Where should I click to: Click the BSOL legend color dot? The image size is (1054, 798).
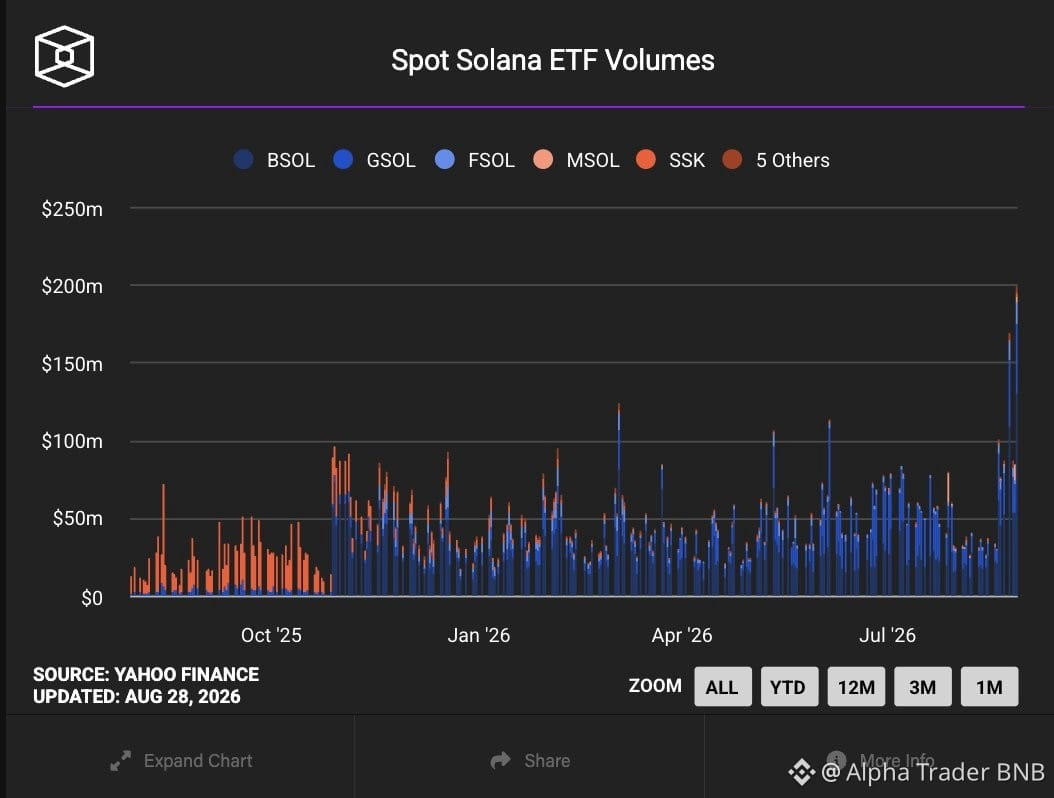(x=243, y=159)
